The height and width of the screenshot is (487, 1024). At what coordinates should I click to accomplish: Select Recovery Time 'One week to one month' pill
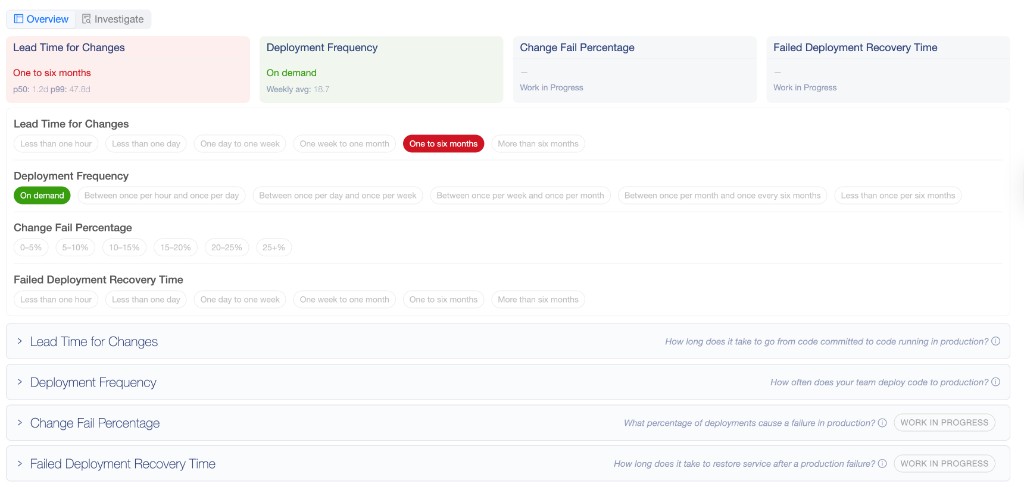(344, 300)
